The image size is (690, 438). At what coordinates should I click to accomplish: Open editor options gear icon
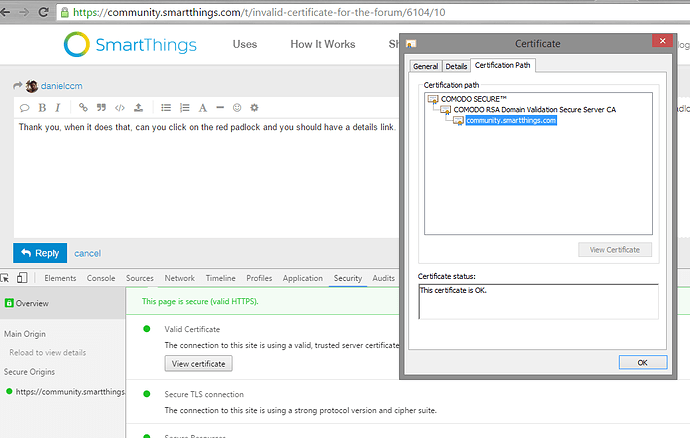pyautogui.click(x=254, y=107)
